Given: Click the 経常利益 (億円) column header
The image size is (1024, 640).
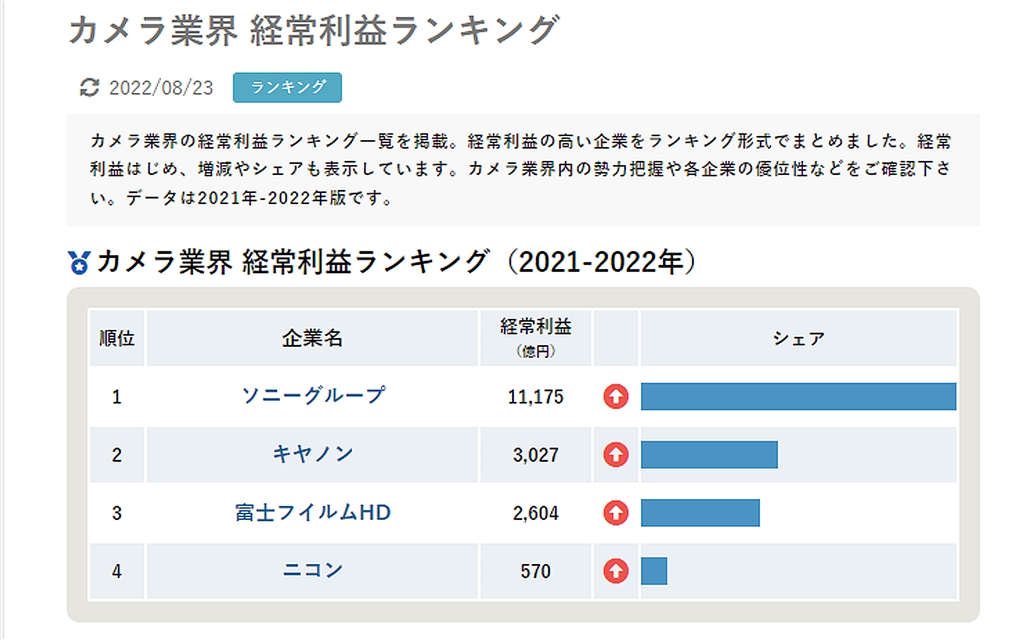Looking at the screenshot, I should pyautogui.click(x=536, y=338).
